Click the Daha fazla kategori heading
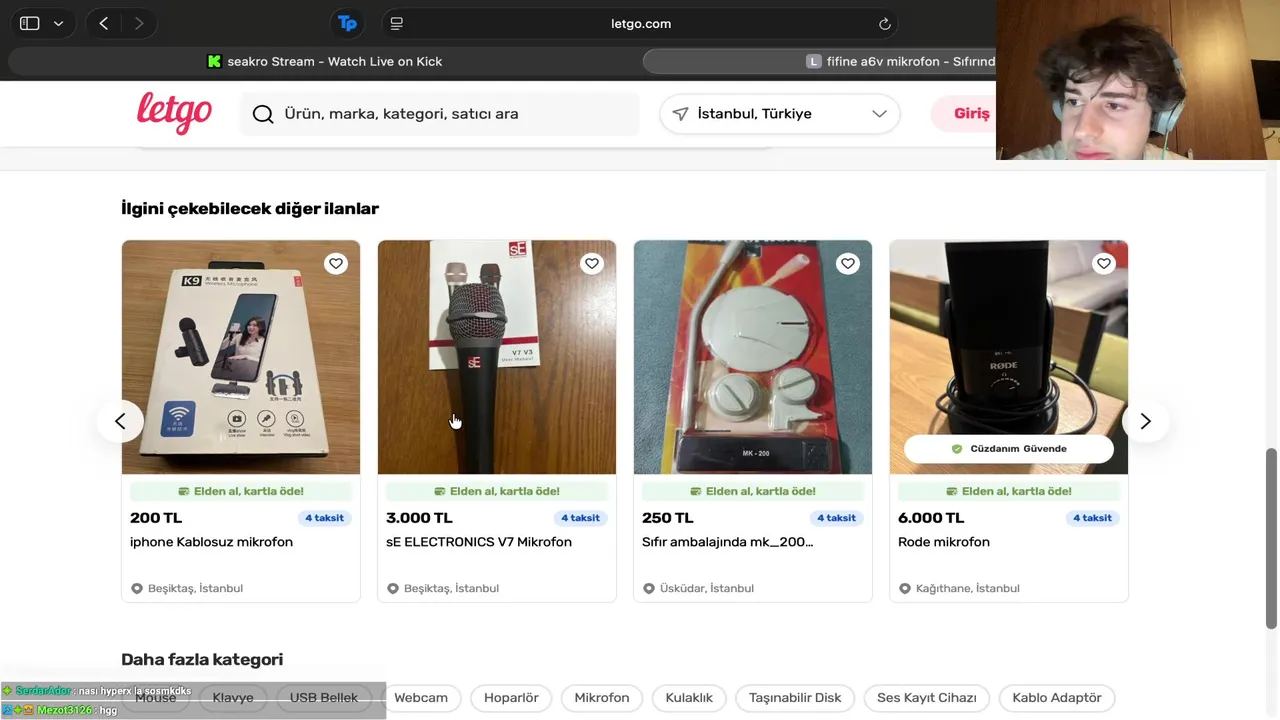The height and width of the screenshot is (720, 1280). 202,659
